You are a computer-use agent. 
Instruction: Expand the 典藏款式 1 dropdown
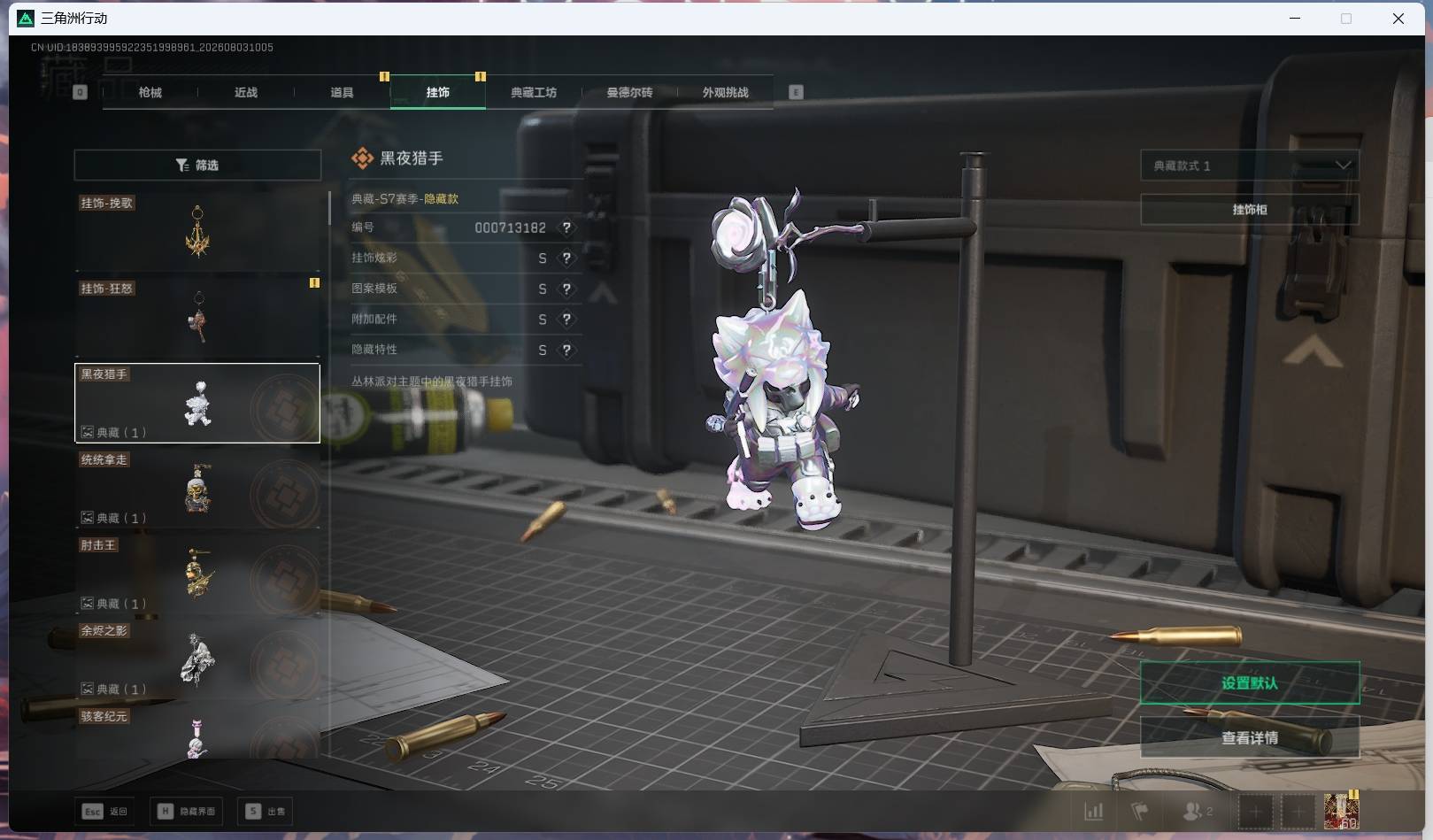pyautogui.click(x=1250, y=166)
